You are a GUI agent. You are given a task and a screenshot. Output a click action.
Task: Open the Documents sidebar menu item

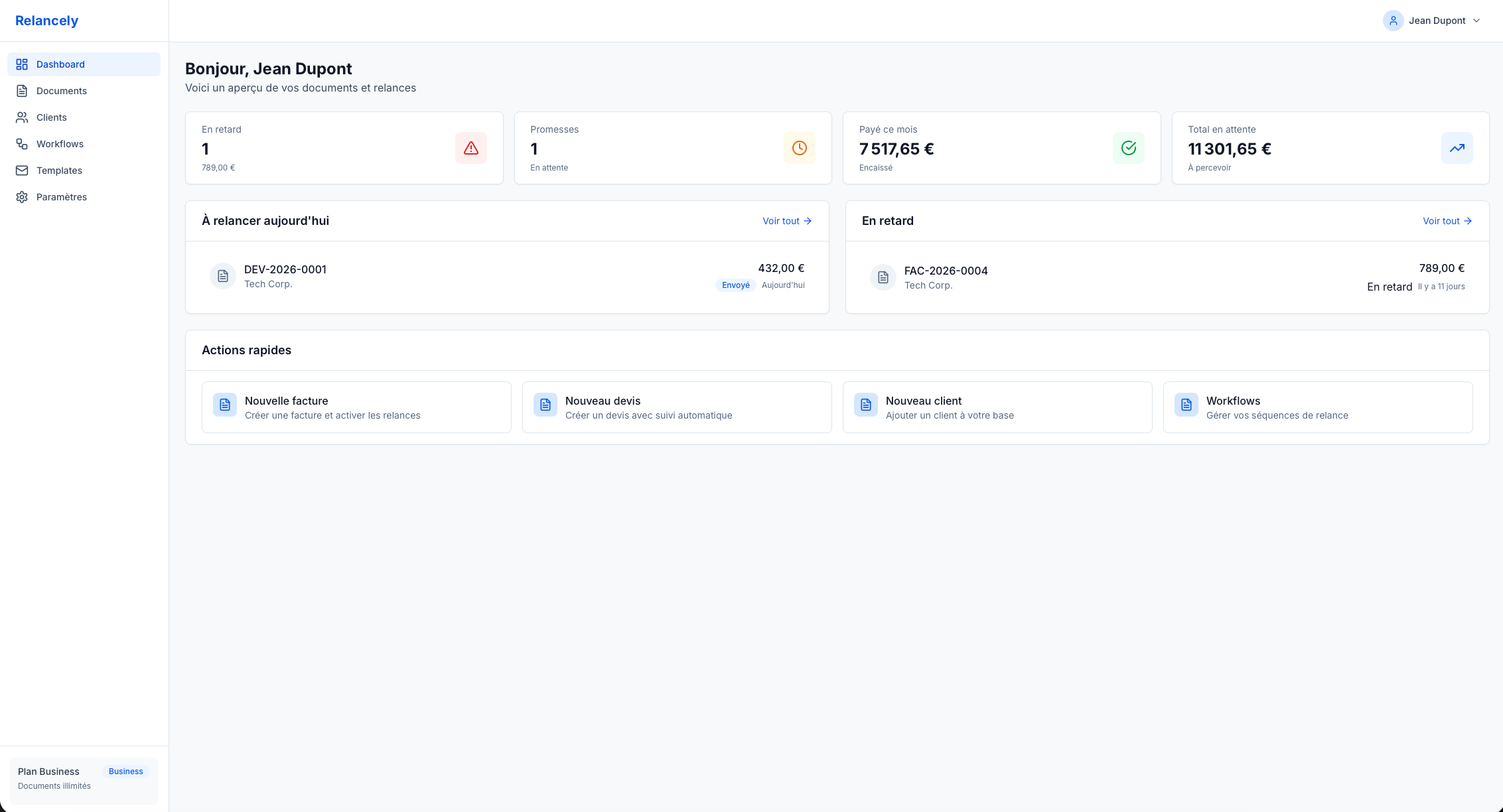tap(61, 91)
